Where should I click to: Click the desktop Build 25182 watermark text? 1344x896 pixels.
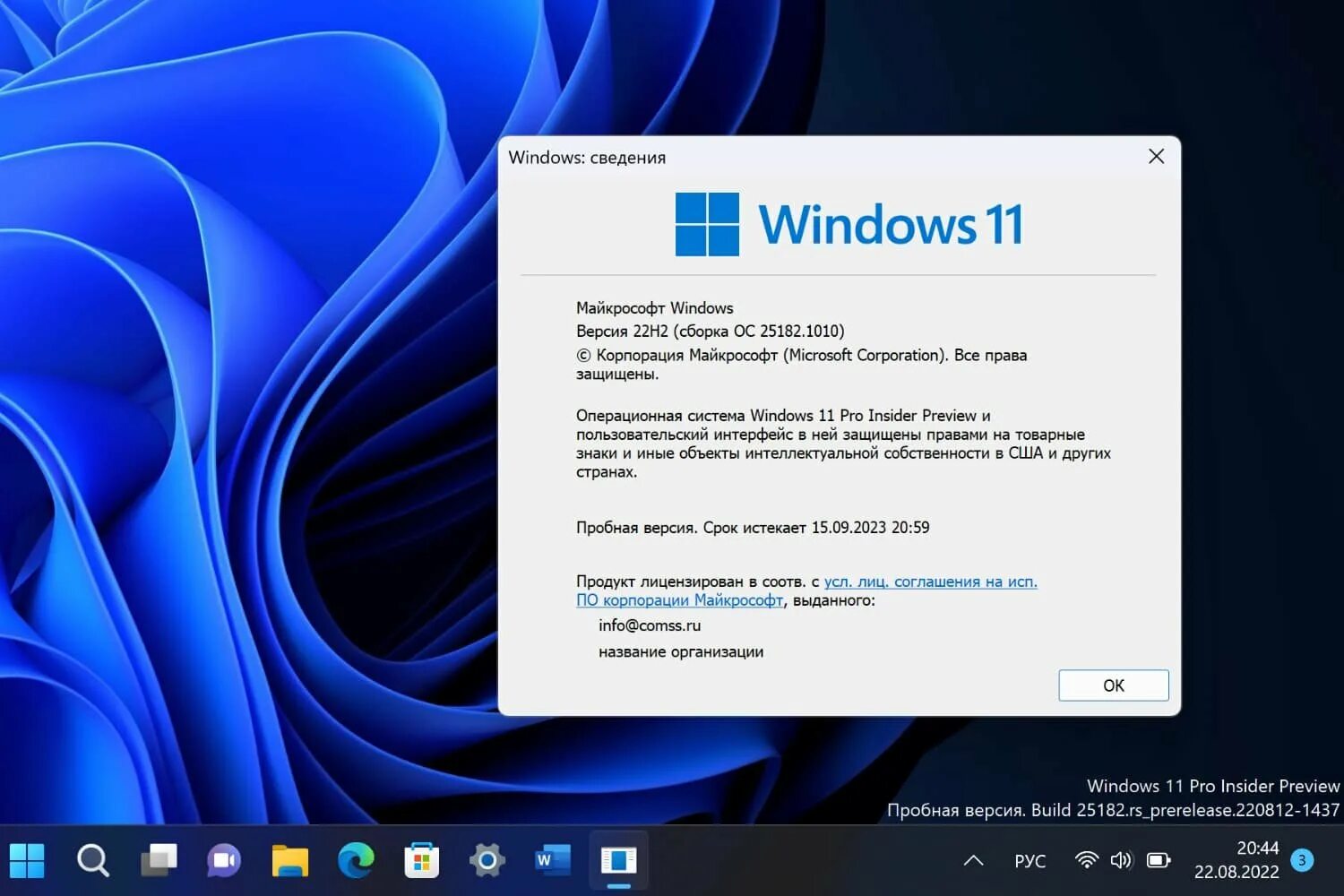1113,810
